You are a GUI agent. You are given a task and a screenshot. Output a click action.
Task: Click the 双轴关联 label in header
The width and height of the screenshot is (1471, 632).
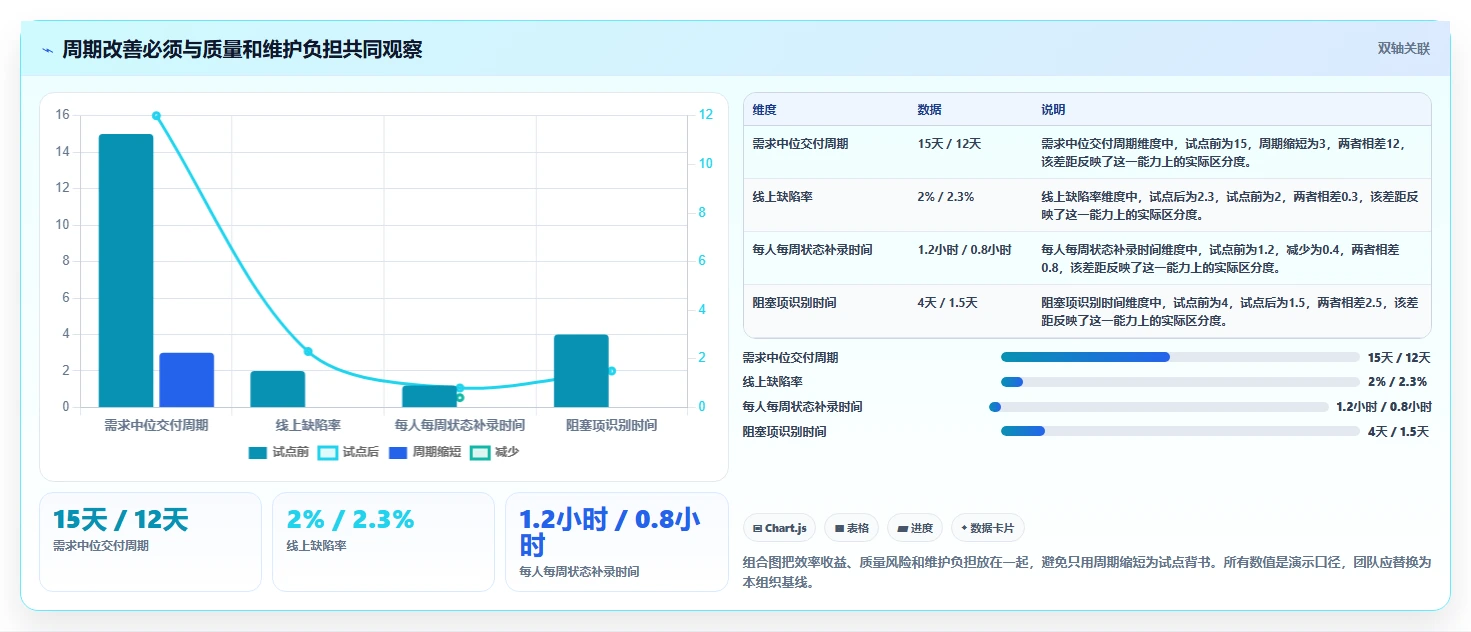click(x=1403, y=48)
